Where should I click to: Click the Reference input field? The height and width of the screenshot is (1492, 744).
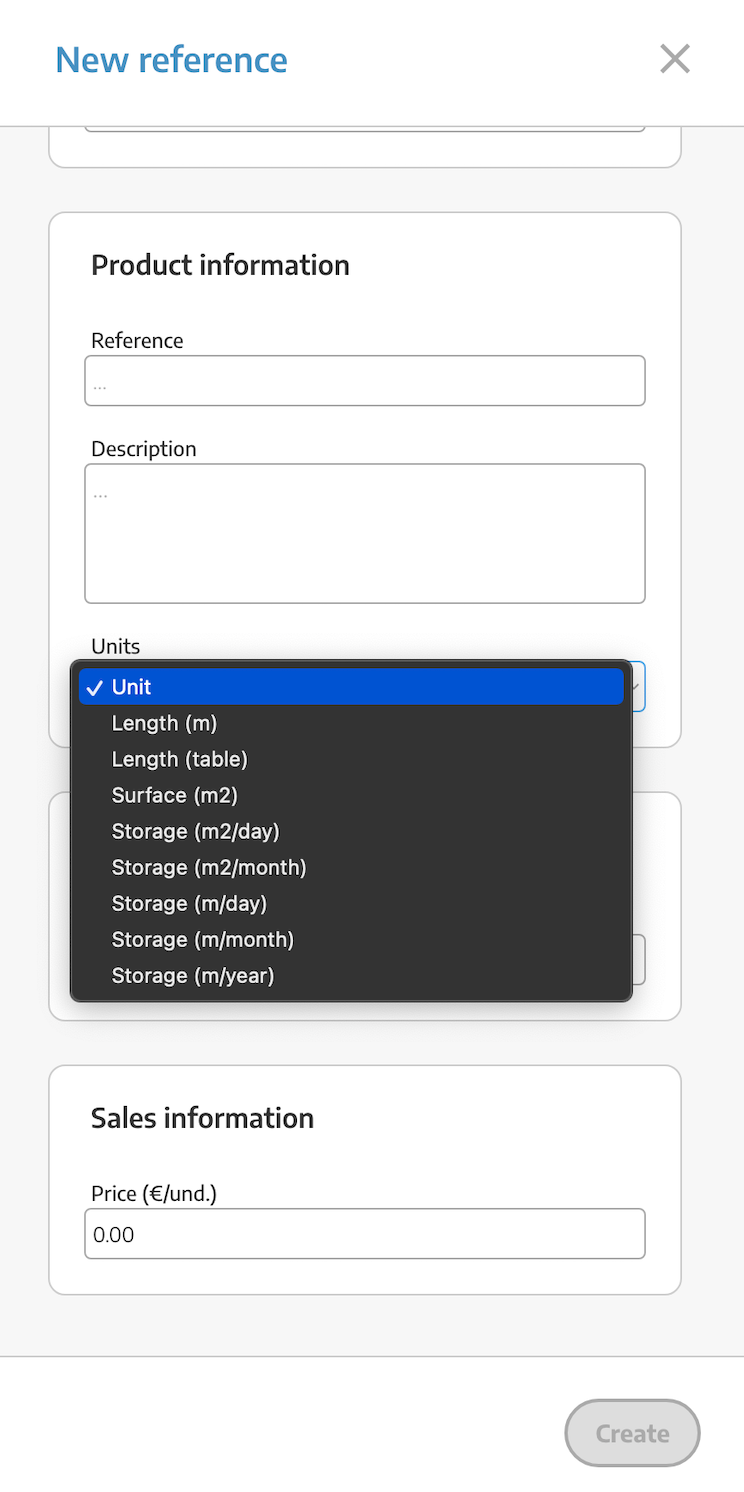pyautogui.click(x=365, y=381)
